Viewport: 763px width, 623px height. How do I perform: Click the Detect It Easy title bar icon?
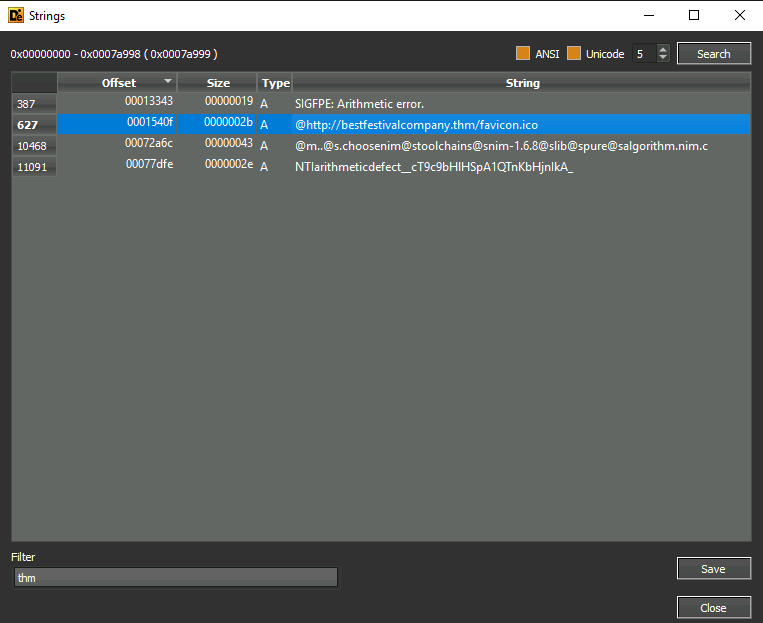(x=16, y=16)
